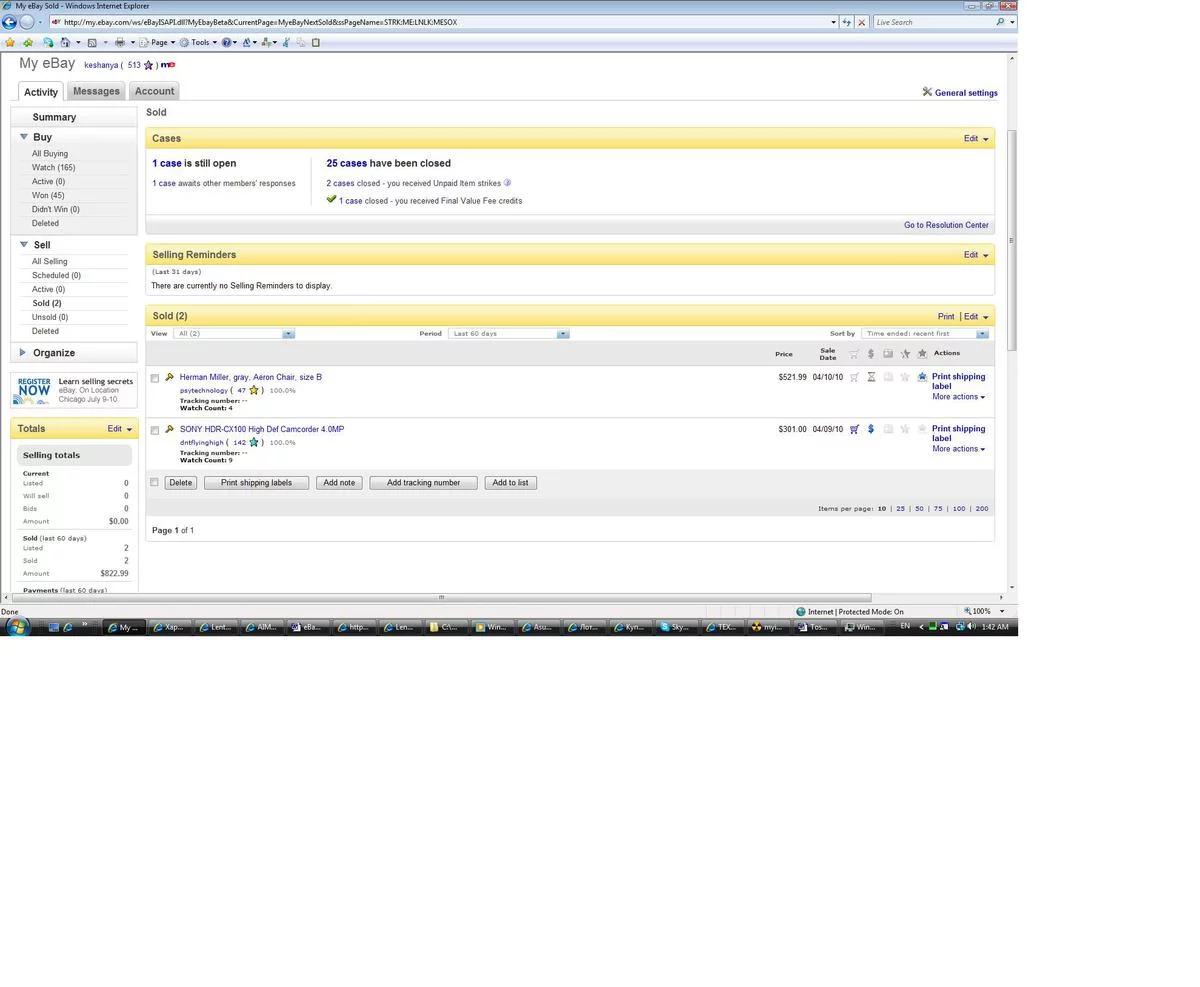Switch to the Messages tab
The image size is (1200, 987).
96,91
